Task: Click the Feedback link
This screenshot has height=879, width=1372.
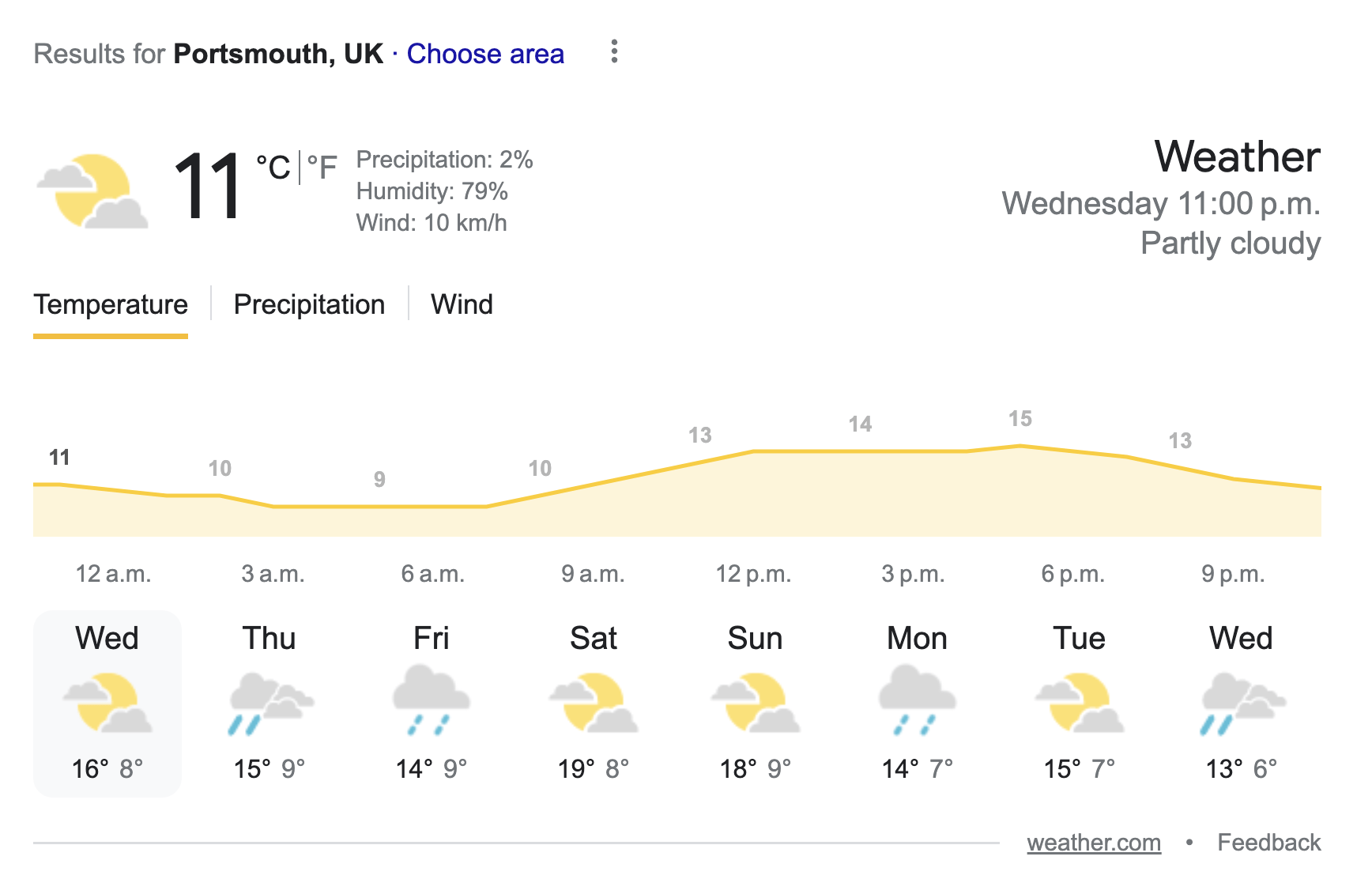Action: (1268, 843)
